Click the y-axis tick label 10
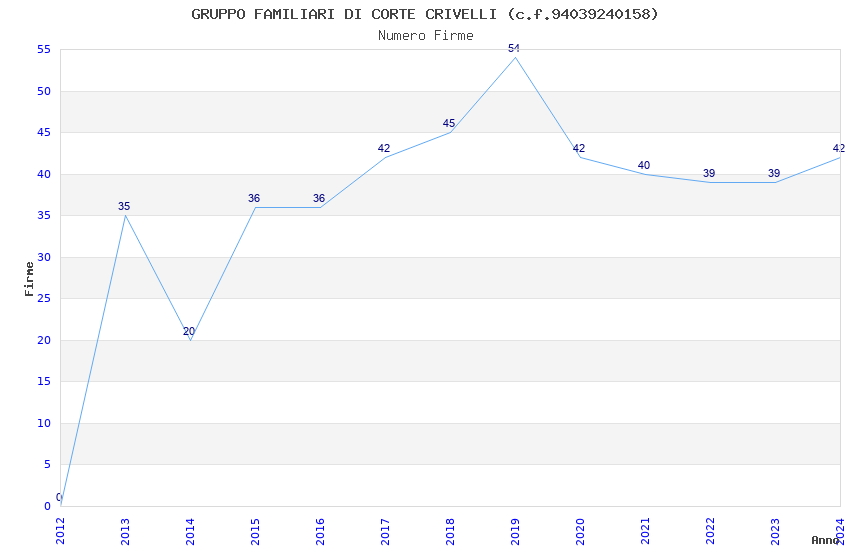This screenshot has width=850, height=550. coord(44,423)
